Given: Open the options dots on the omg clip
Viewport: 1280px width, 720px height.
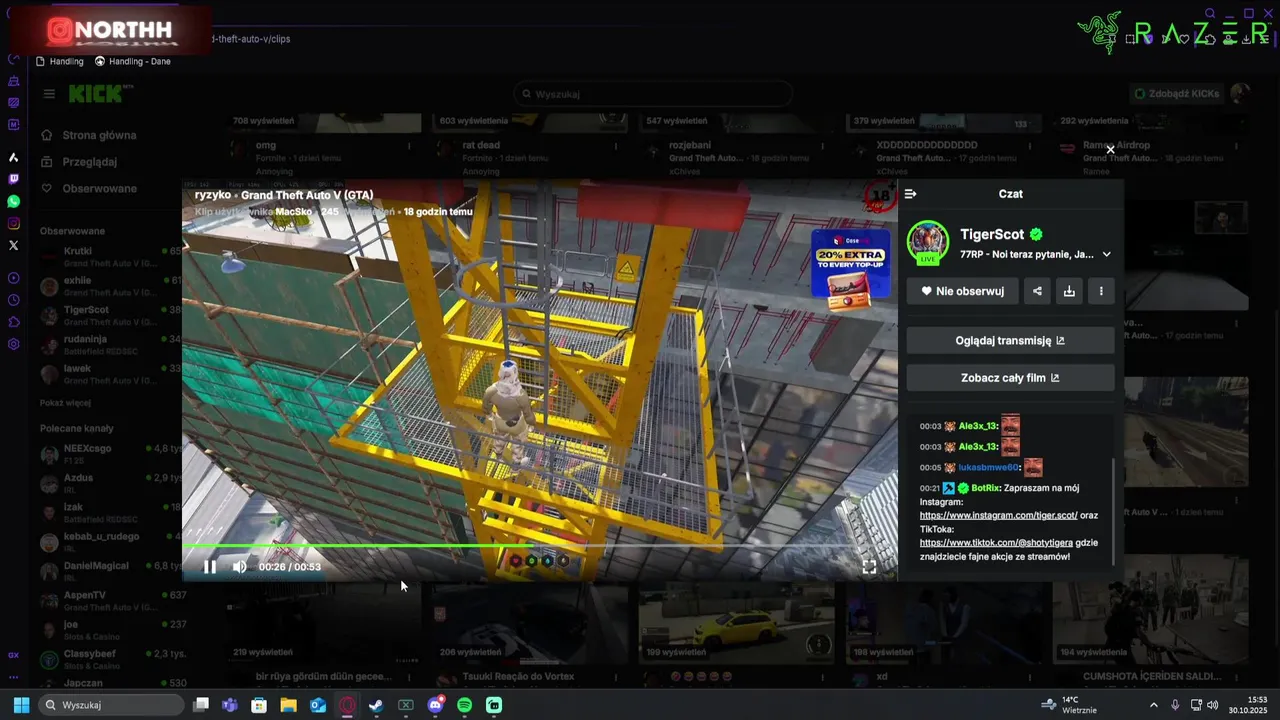Looking at the screenshot, I should tap(409, 146).
